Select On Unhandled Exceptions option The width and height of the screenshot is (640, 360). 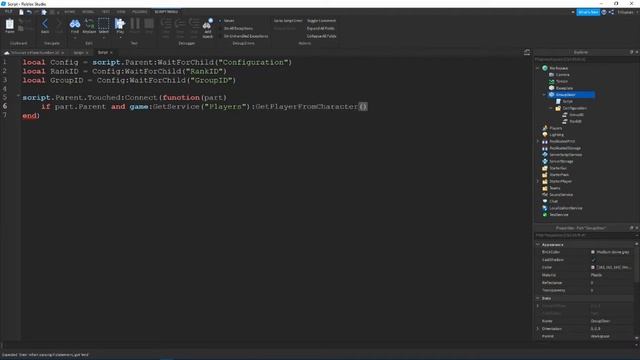point(243,36)
